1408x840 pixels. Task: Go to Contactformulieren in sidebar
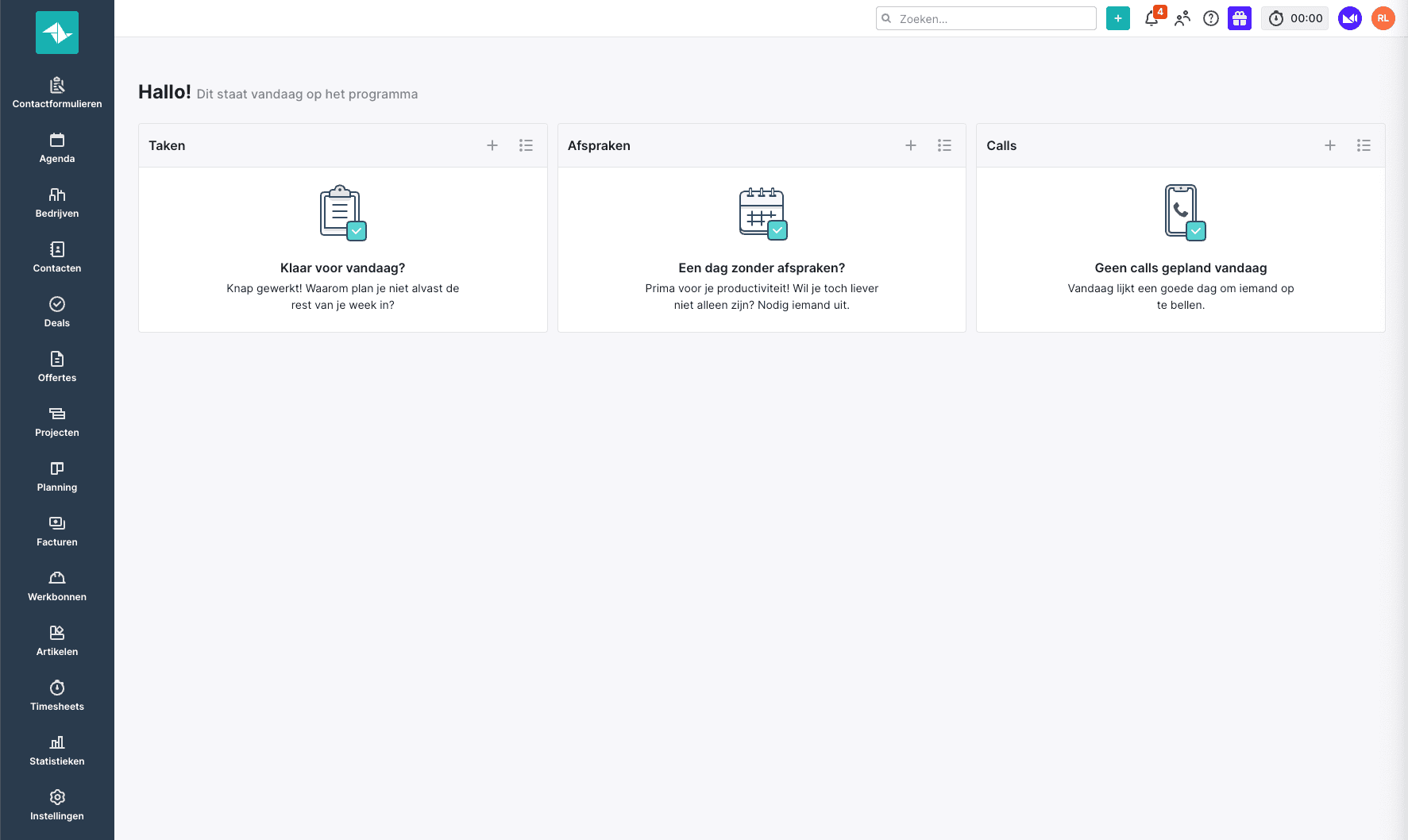click(57, 92)
